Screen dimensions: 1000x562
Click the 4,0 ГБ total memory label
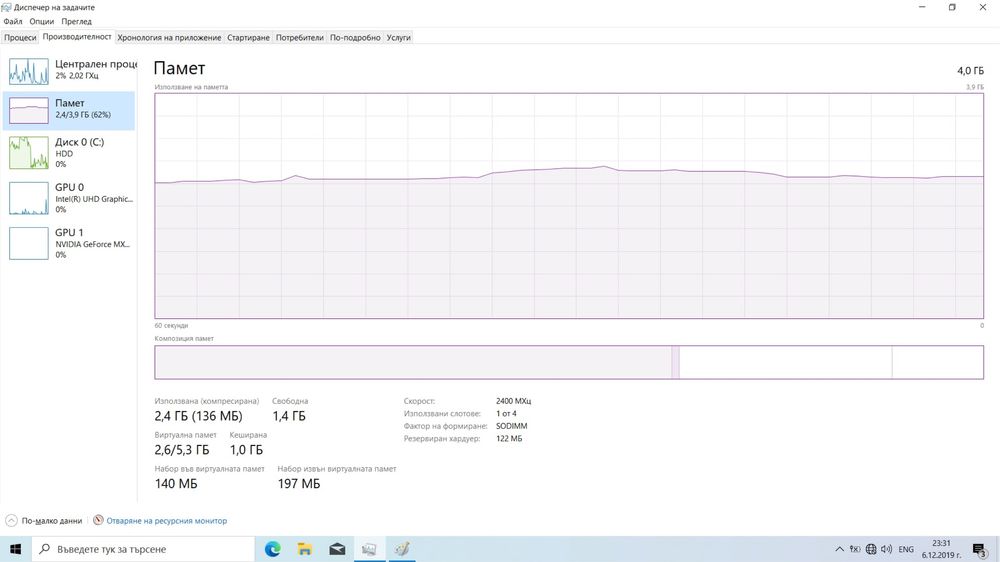pos(970,71)
